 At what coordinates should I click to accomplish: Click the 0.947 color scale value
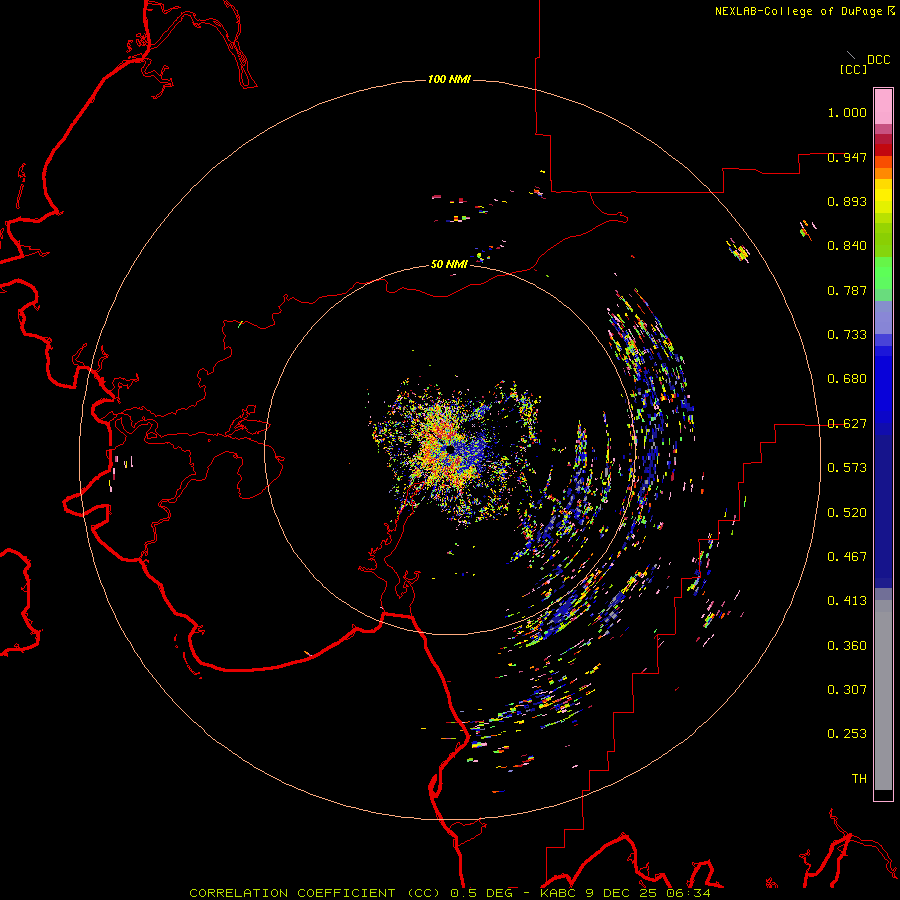tap(847, 157)
